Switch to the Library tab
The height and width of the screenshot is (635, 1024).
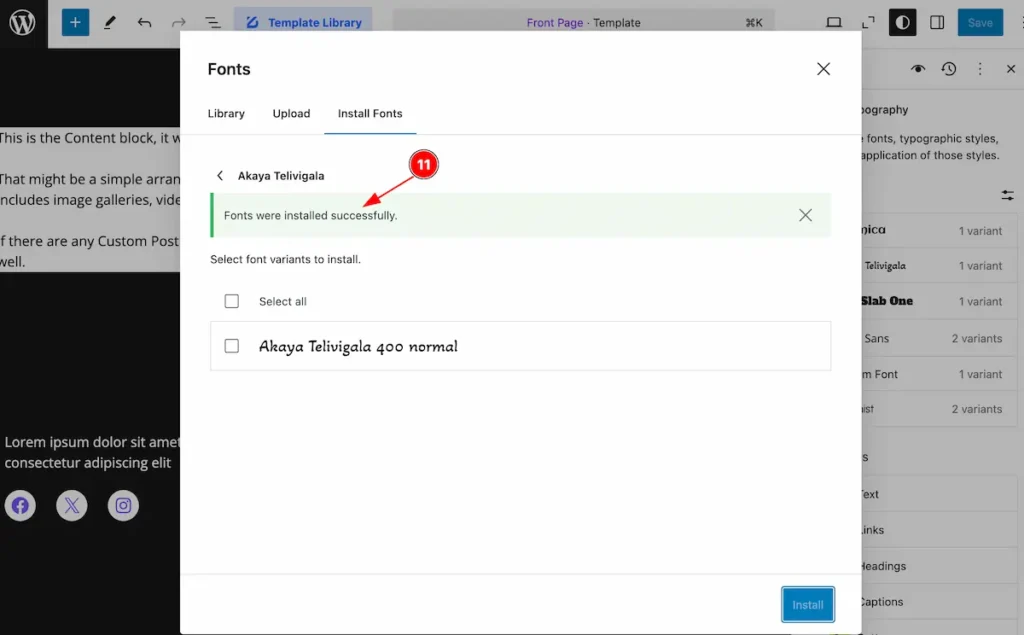(226, 114)
